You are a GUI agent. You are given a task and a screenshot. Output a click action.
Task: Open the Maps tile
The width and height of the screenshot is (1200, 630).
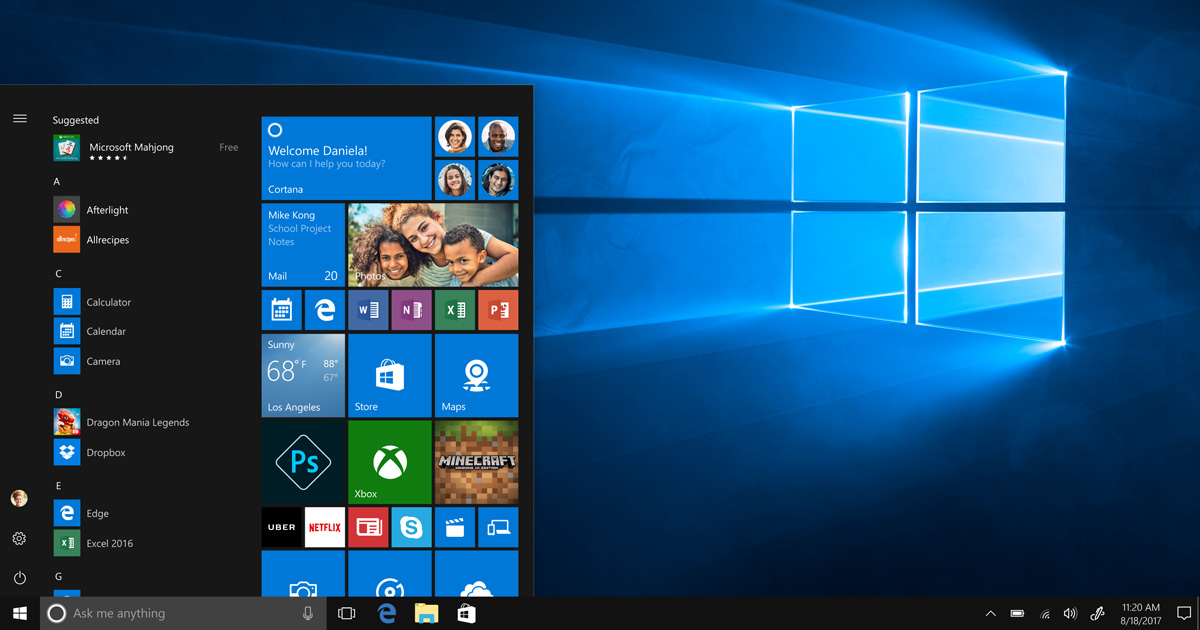(476, 375)
